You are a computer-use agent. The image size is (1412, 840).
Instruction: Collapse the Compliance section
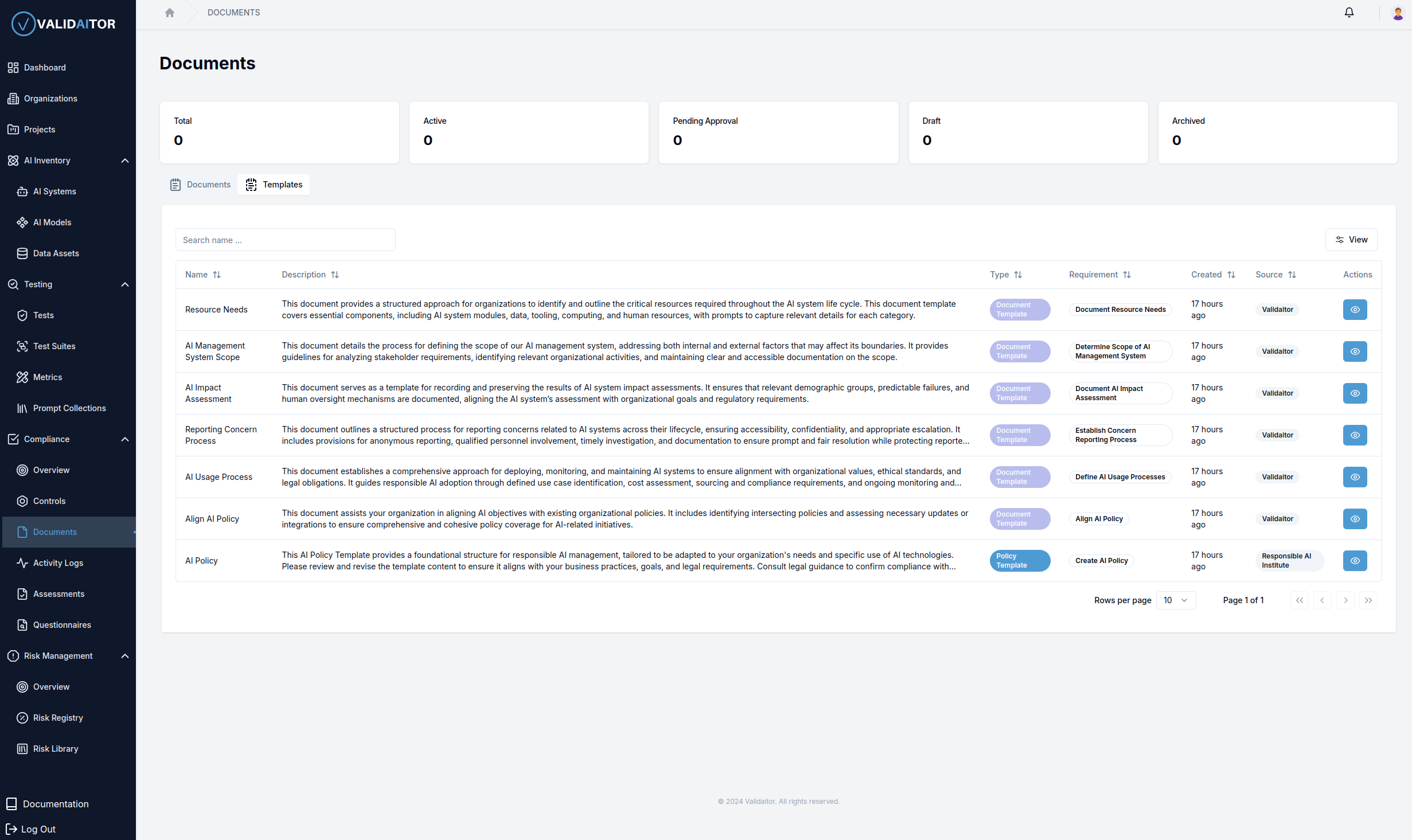click(124, 439)
